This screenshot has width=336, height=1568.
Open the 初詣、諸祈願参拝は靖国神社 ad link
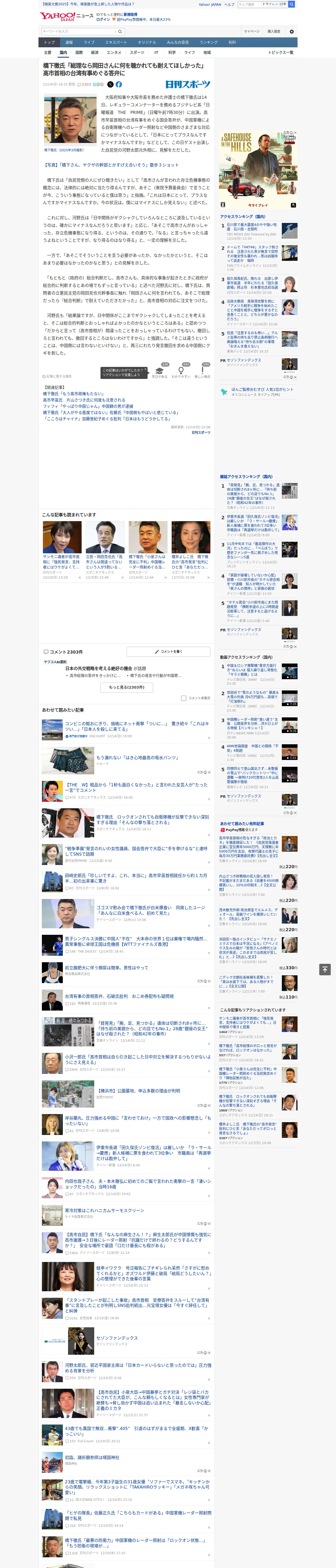tap(92, 1458)
